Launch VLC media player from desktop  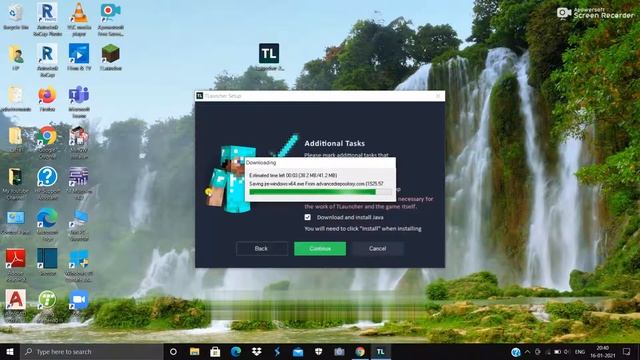click(x=79, y=18)
